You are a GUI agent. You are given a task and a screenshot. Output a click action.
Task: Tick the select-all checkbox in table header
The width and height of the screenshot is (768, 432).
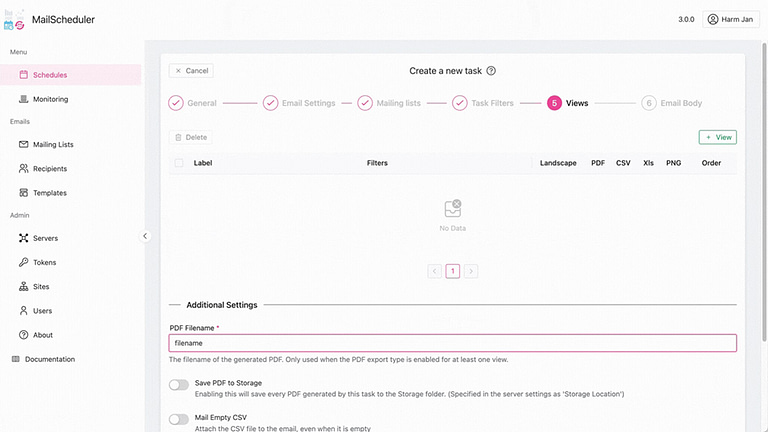[x=179, y=163]
